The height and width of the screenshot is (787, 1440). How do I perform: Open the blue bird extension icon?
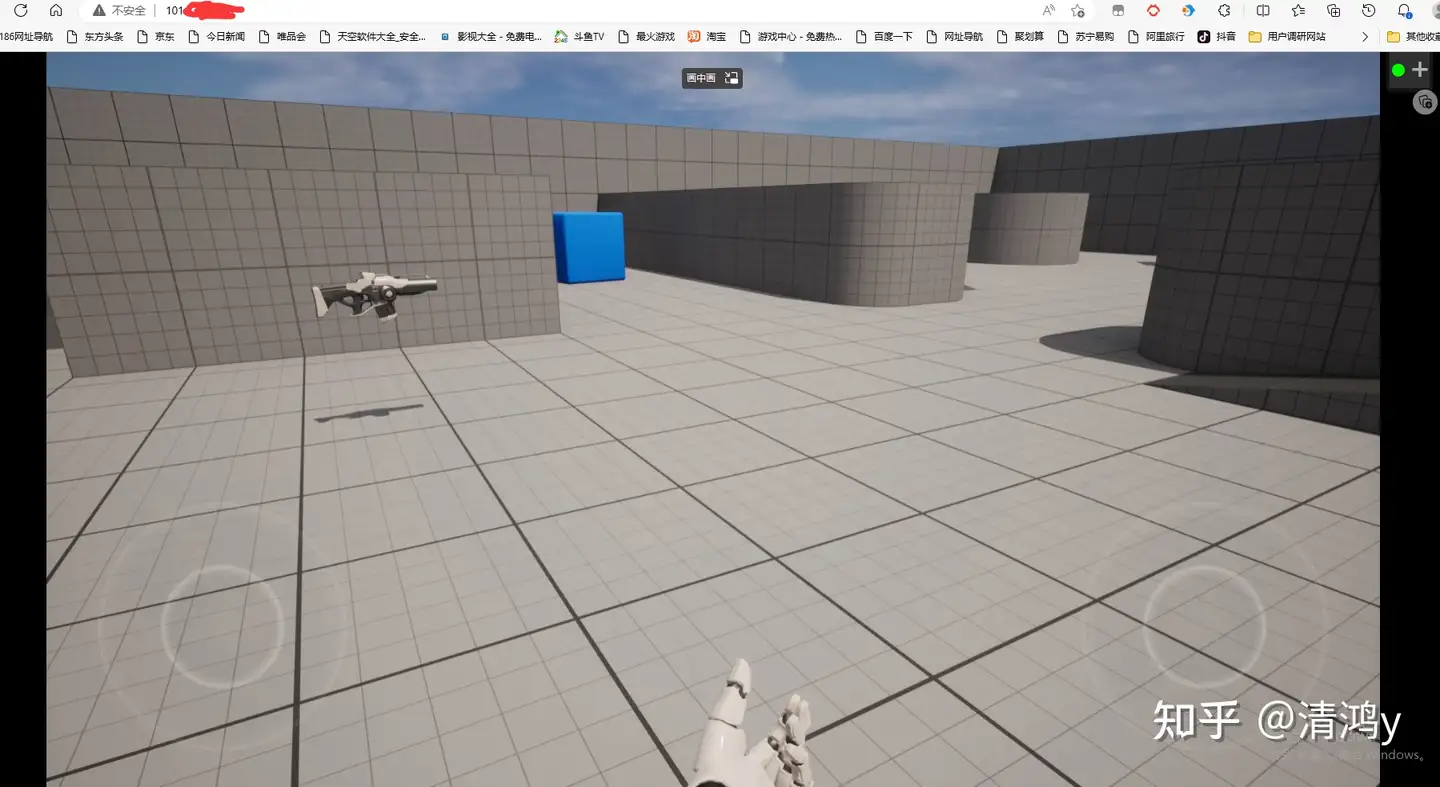(1188, 10)
